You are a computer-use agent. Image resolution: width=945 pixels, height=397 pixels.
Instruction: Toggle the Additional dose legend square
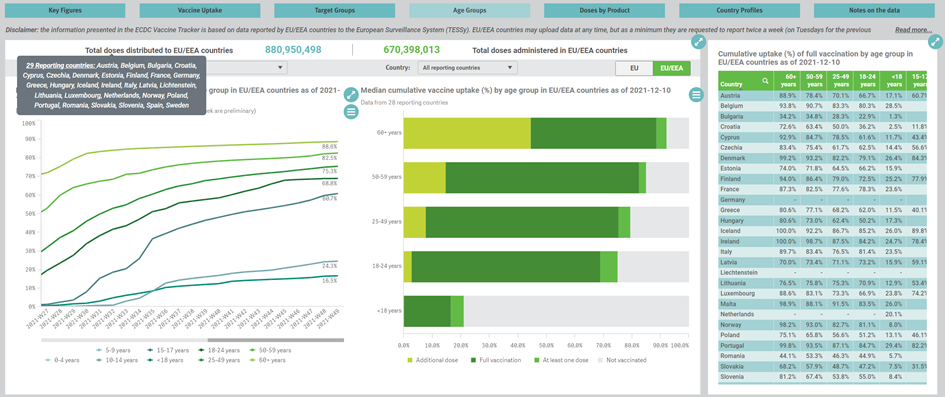410,360
